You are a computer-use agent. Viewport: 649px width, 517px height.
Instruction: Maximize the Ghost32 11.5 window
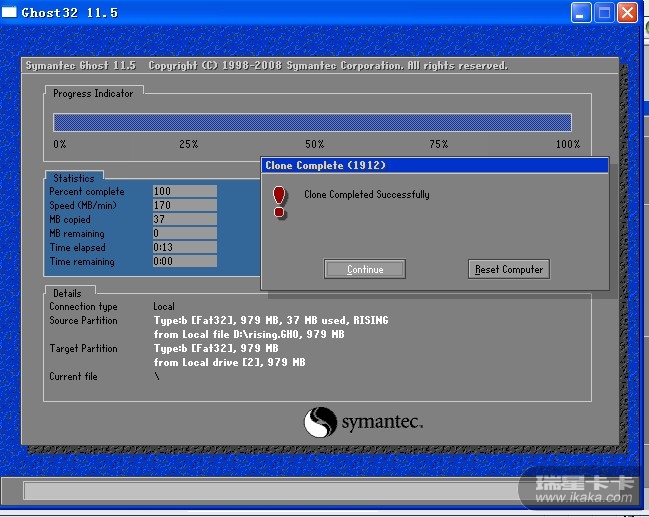click(x=604, y=13)
